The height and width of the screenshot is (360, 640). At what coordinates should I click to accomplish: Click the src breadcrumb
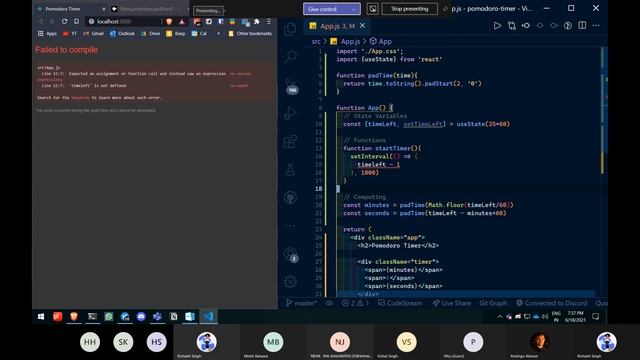[x=316, y=41]
